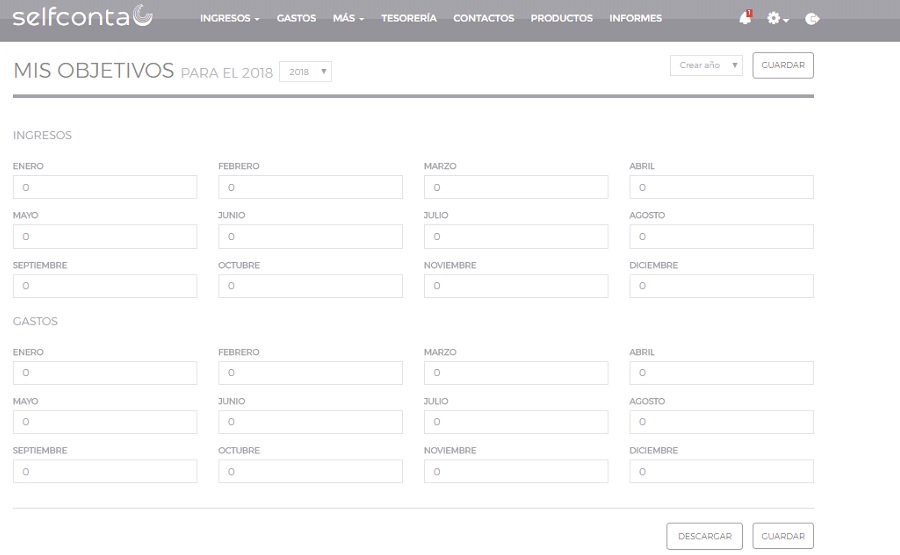This screenshot has width=900, height=555.
Task: Open the Crear año dropdown
Action: [x=706, y=65]
